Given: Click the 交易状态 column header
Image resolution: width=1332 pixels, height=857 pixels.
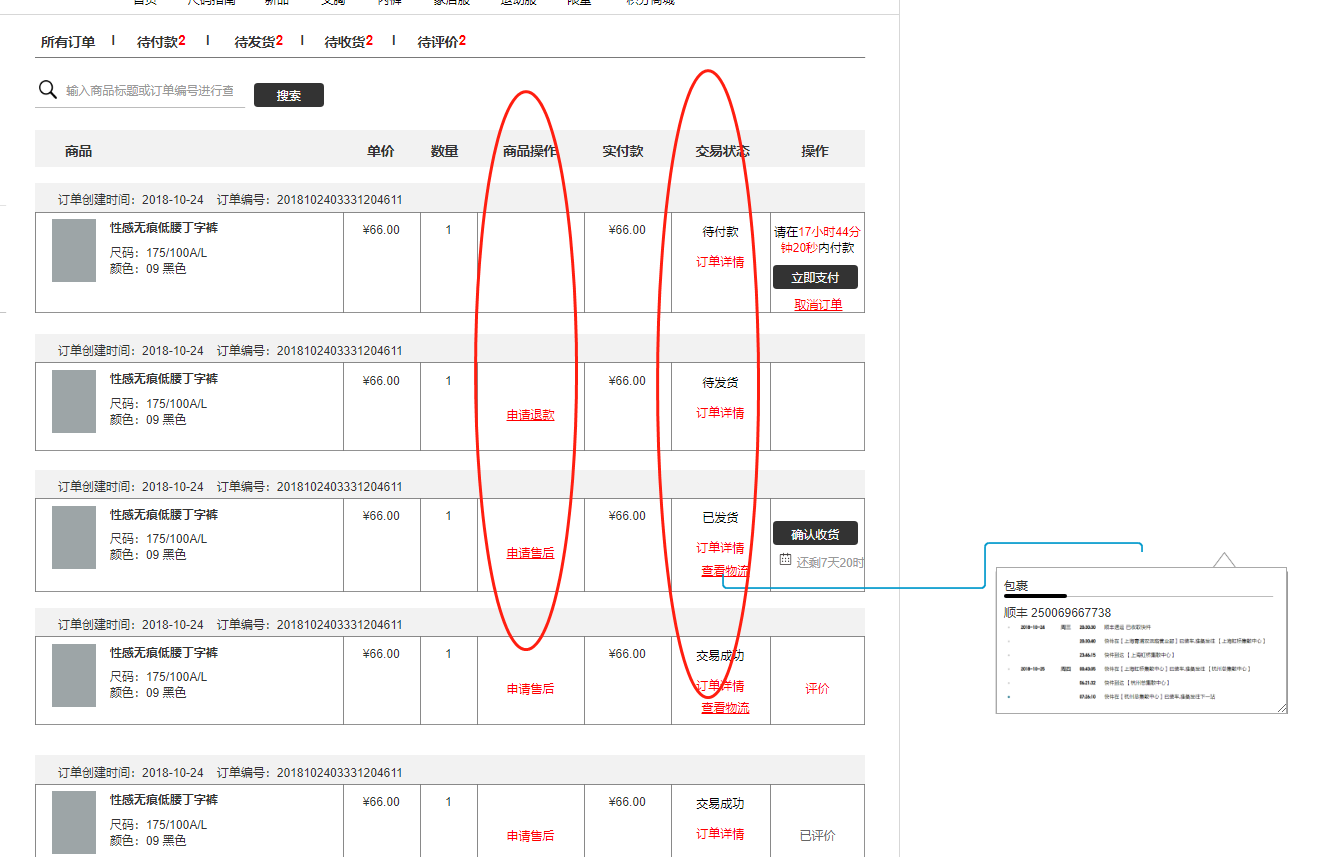Looking at the screenshot, I should 723,151.
